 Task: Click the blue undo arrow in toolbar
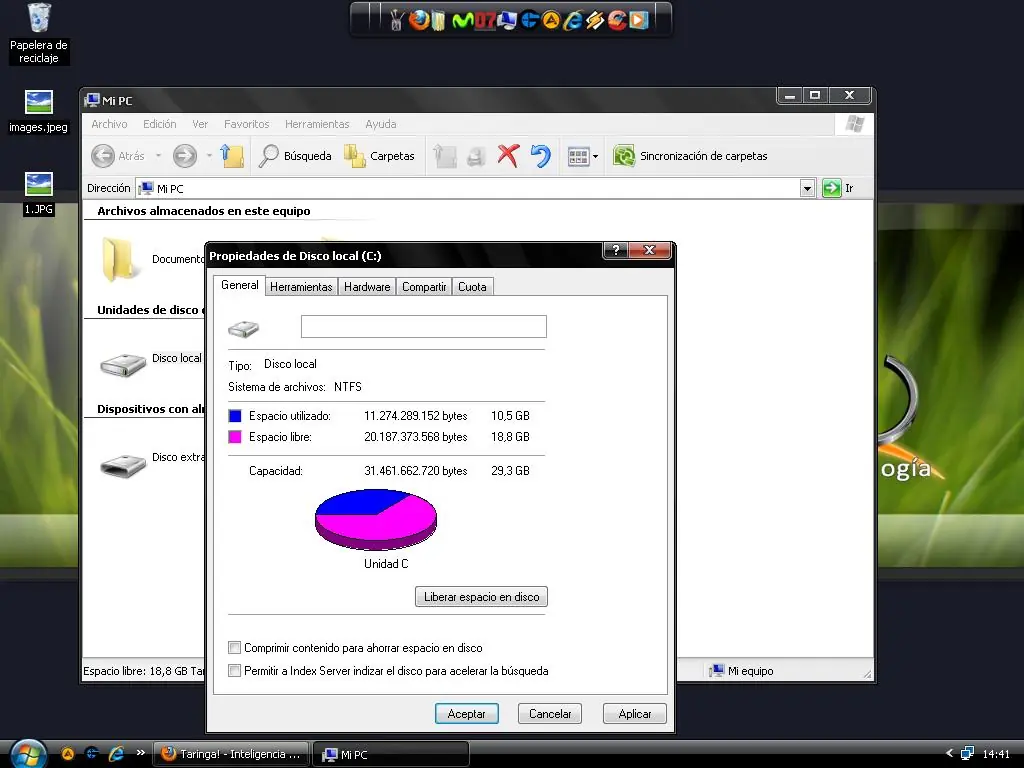tap(541, 156)
